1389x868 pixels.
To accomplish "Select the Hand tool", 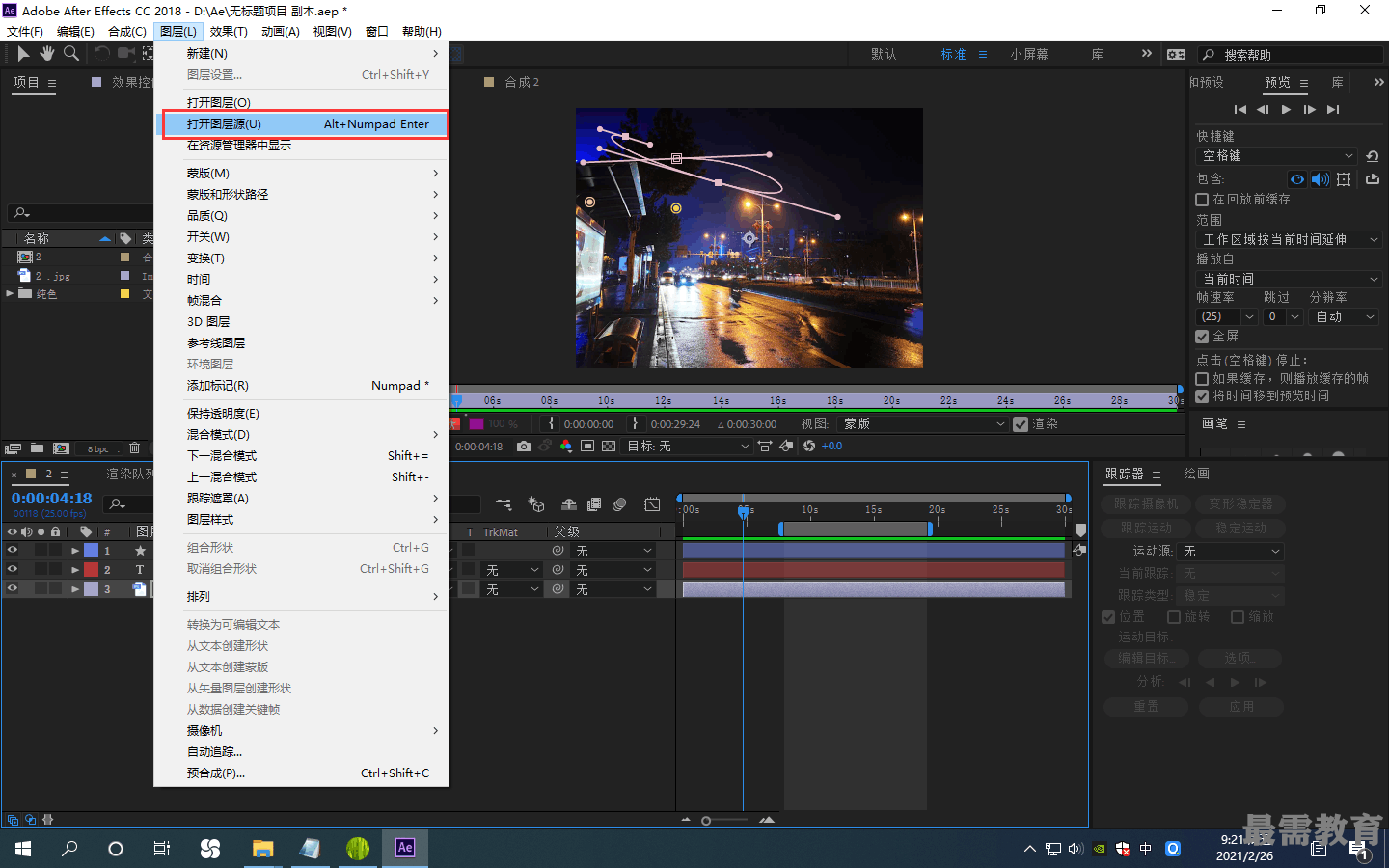I will (47, 54).
